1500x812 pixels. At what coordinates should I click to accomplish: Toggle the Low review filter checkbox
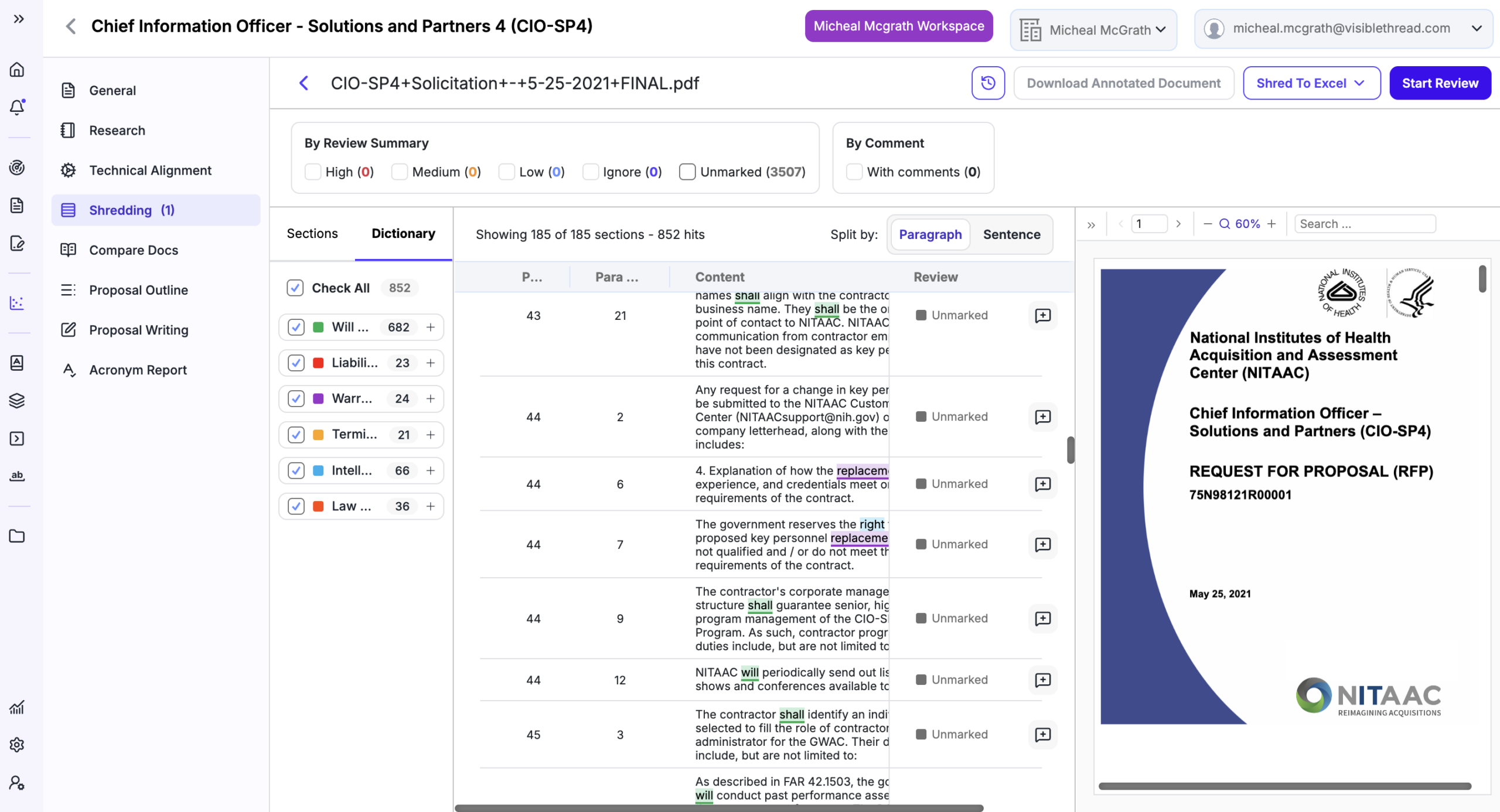[x=507, y=172]
